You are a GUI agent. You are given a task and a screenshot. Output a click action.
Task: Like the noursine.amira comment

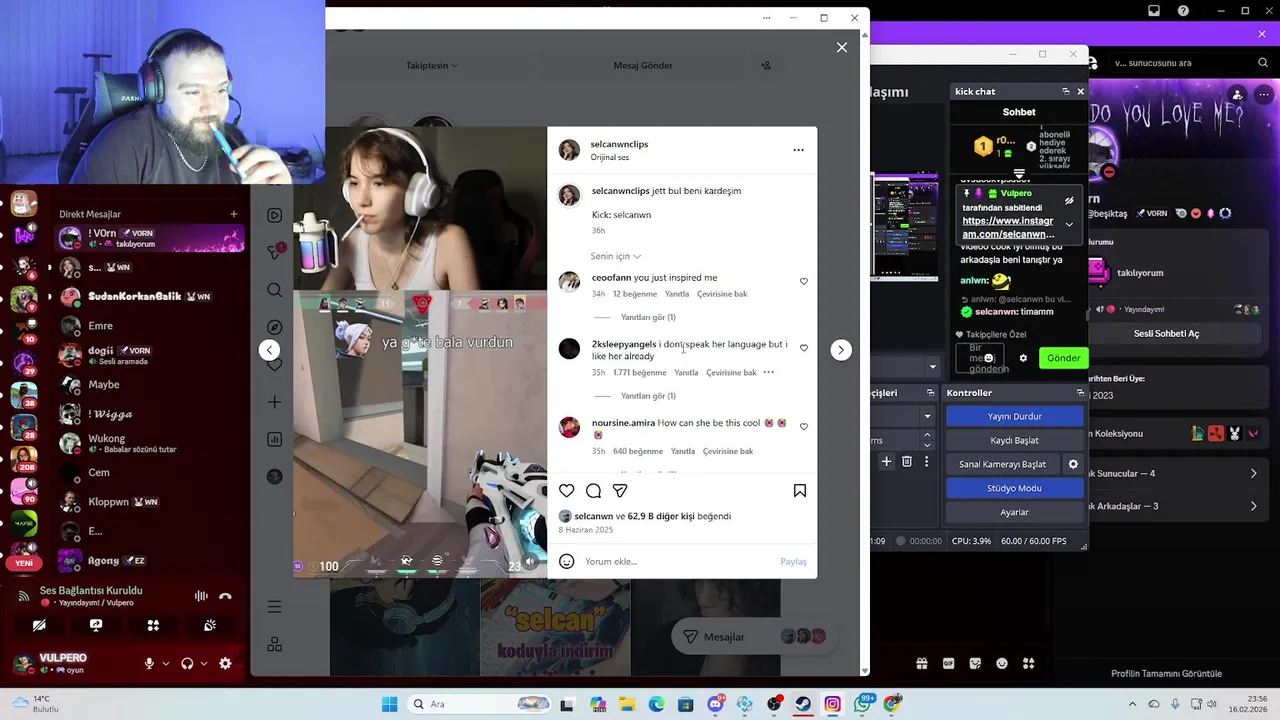(804, 427)
